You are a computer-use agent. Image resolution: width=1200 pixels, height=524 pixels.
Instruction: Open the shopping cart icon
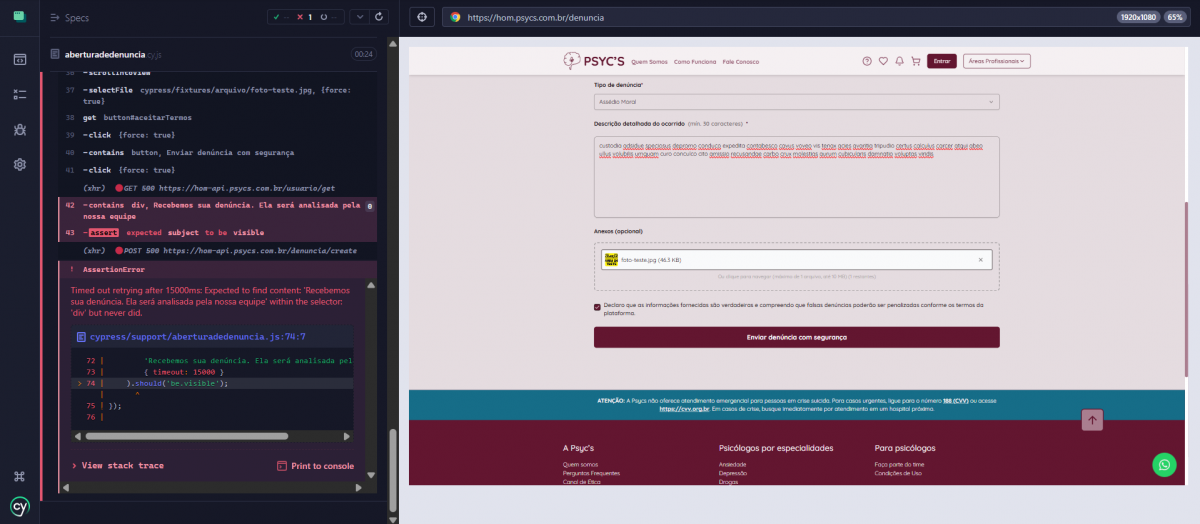915,61
